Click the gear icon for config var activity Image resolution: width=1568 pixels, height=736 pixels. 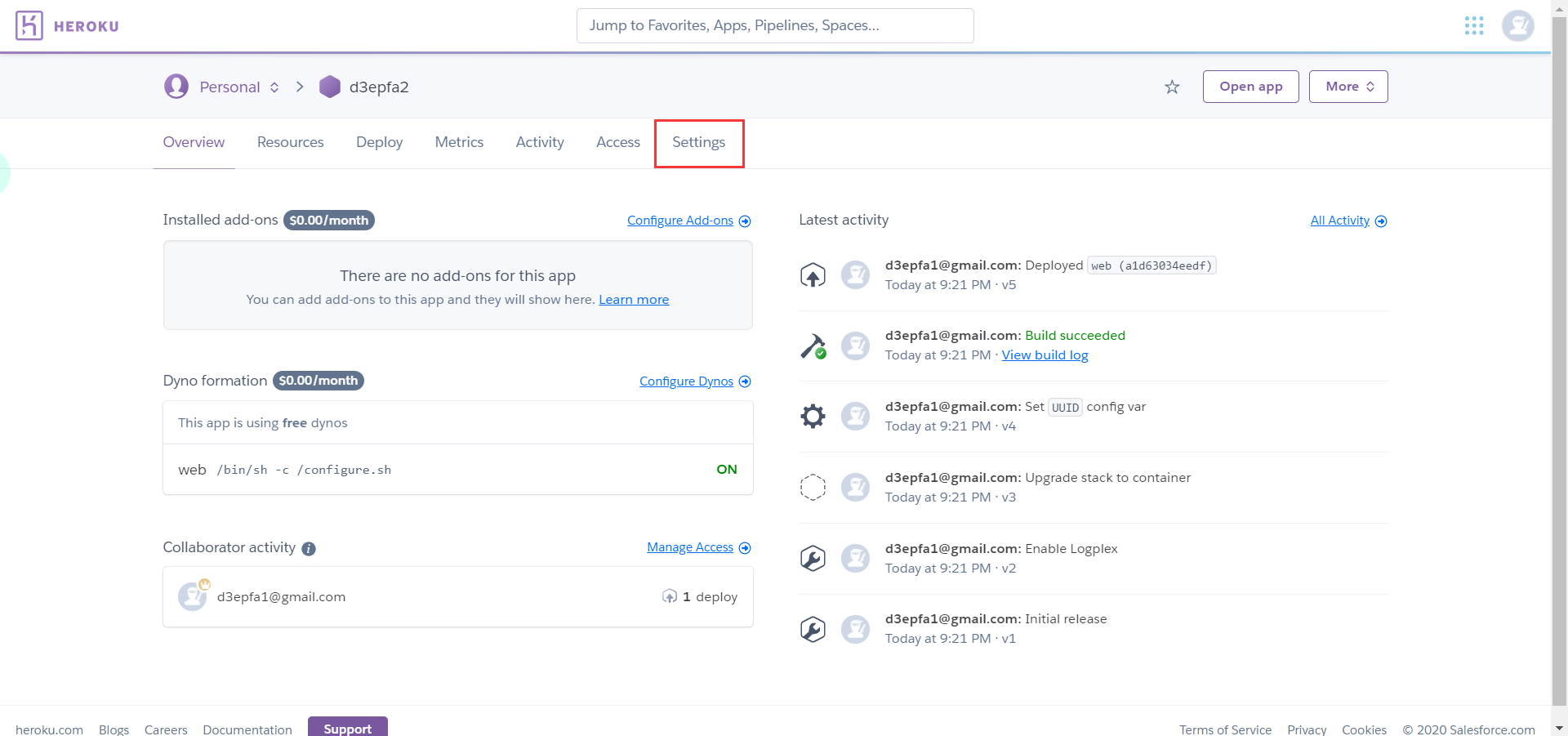[813, 417]
